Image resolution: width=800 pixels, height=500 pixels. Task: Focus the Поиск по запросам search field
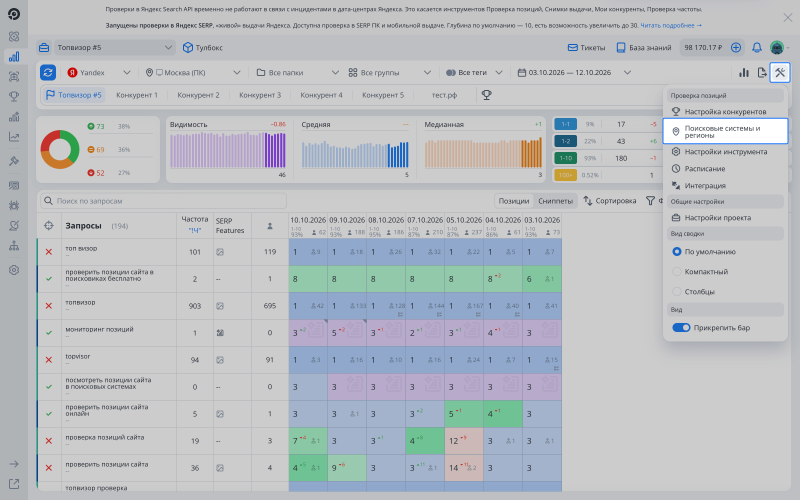(163, 201)
